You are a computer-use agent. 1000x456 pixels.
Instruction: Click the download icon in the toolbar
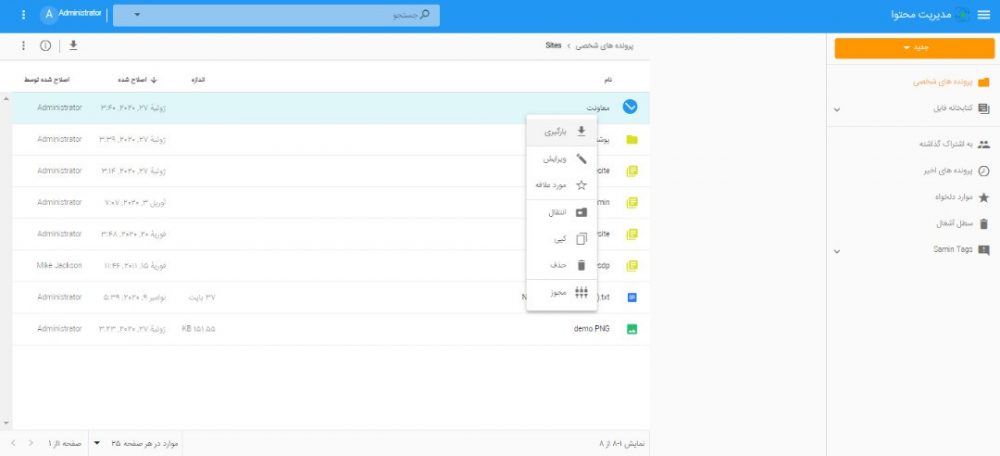[x=73, y=46]
